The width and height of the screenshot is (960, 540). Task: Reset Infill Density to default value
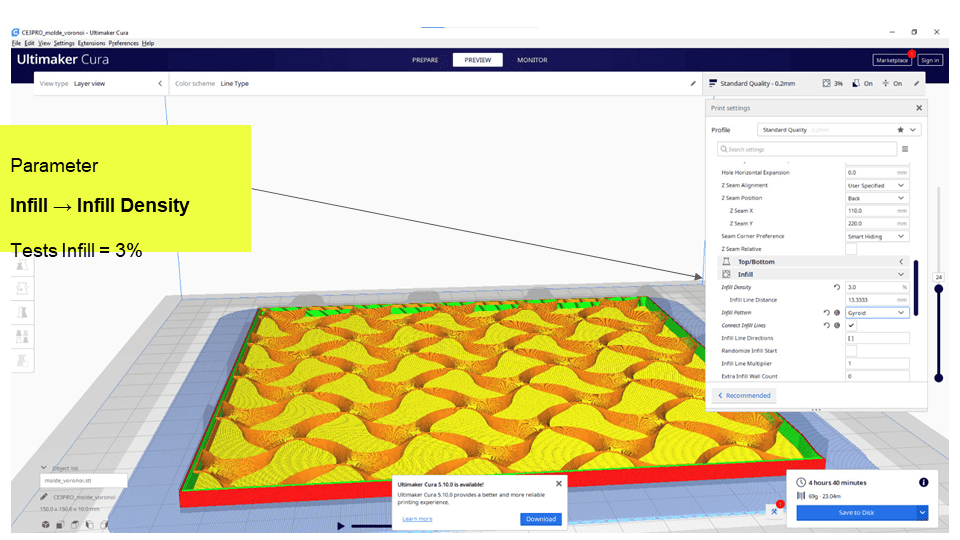coord(836,287)
